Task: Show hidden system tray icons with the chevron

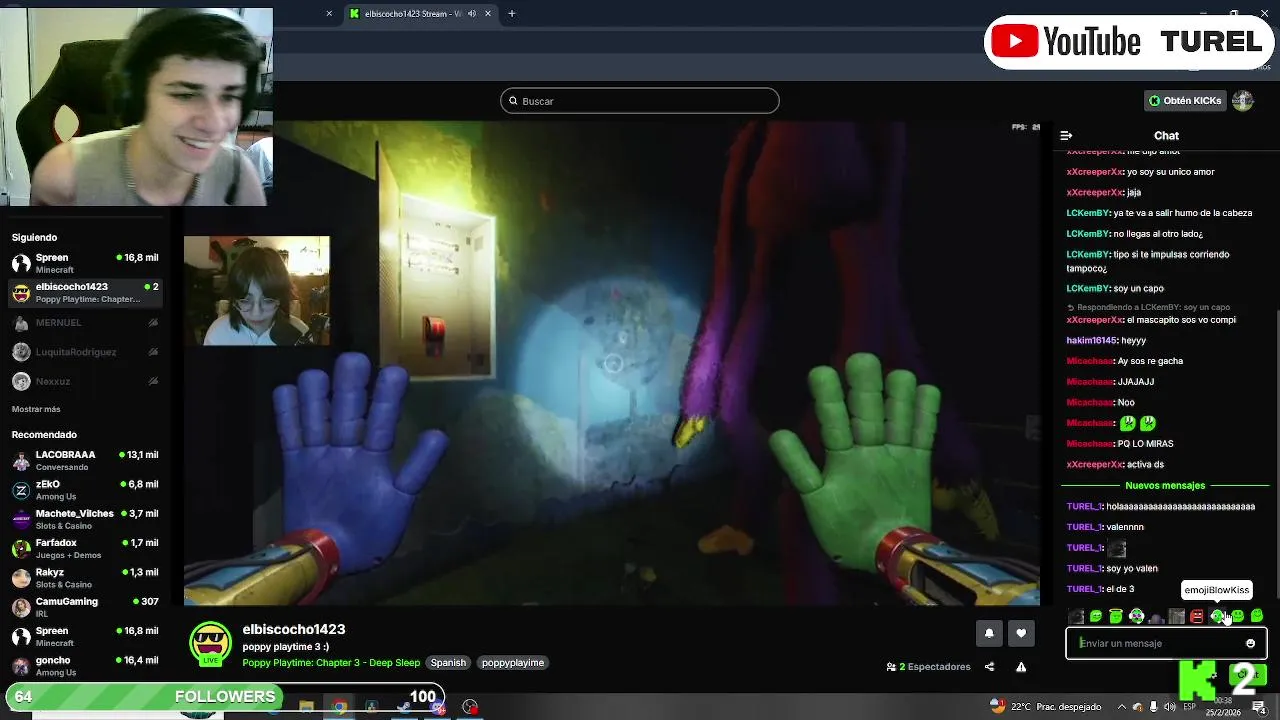Action: (x=1121, y=707)
